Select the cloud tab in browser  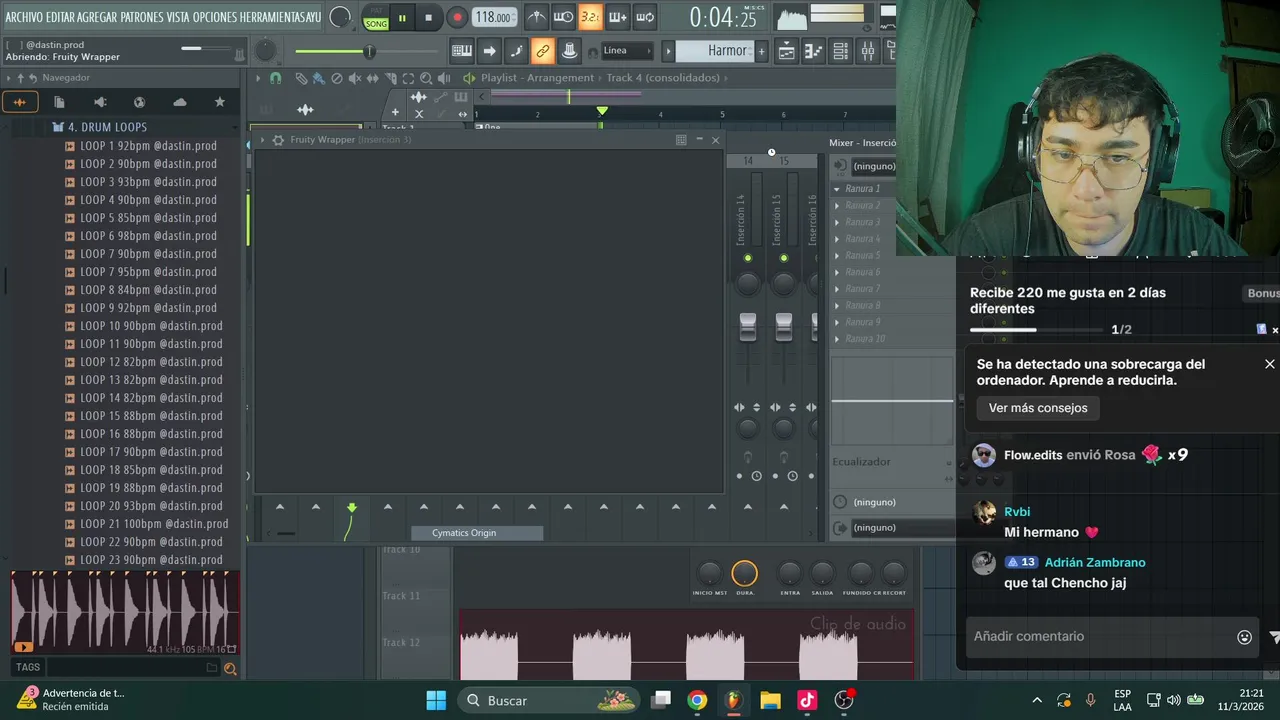coord(180,102)
